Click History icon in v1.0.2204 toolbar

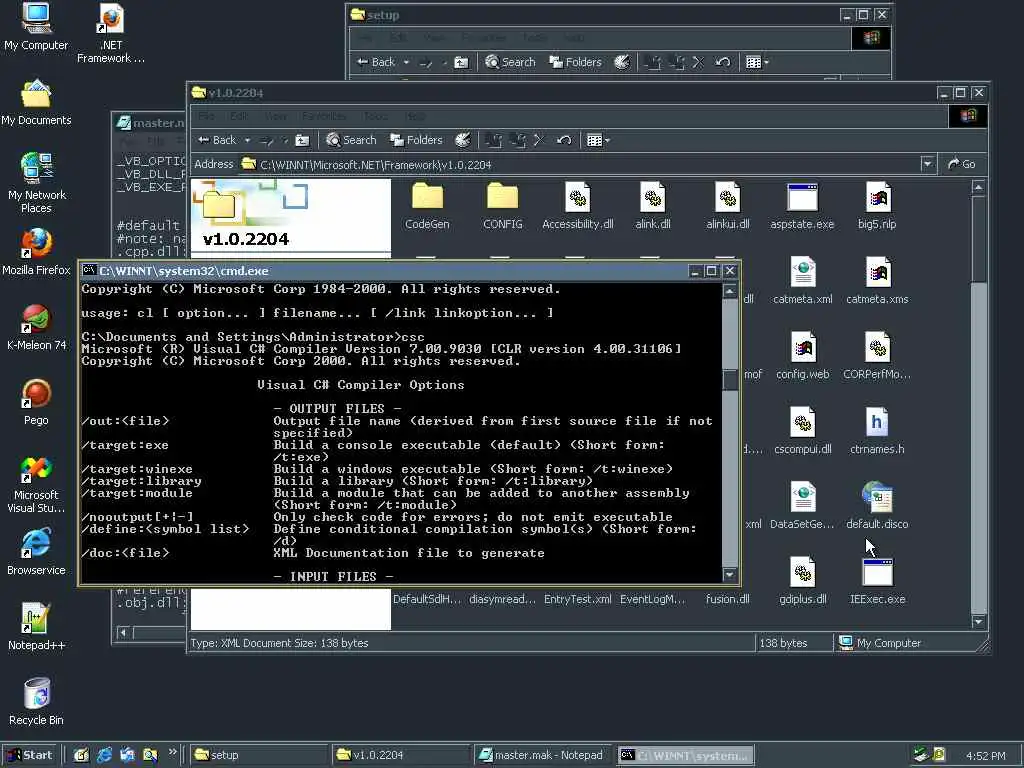coord(462,140)
